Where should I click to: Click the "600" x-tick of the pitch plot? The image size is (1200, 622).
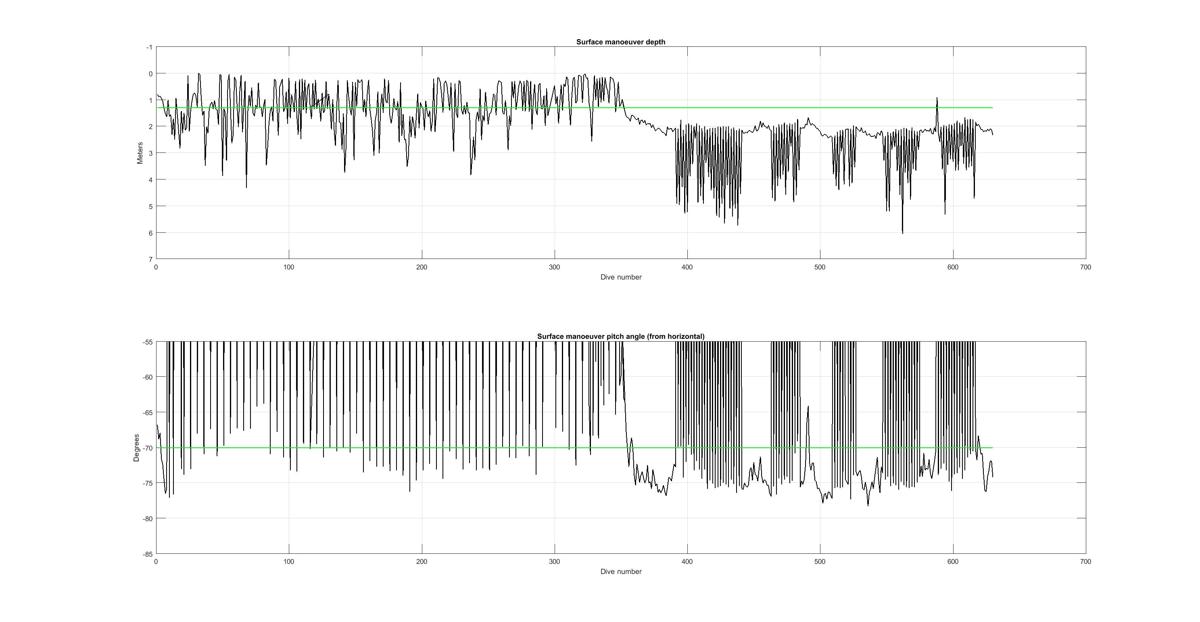[x=953, y=562]
